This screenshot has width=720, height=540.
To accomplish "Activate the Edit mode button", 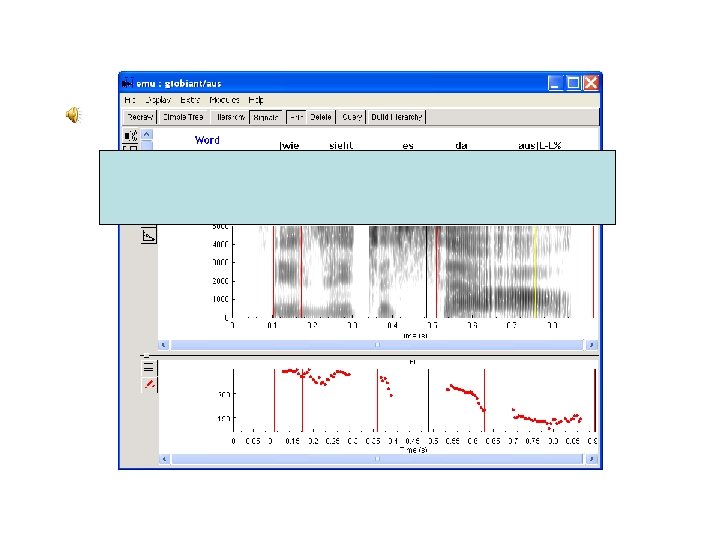I will click(x=296, y=117).
